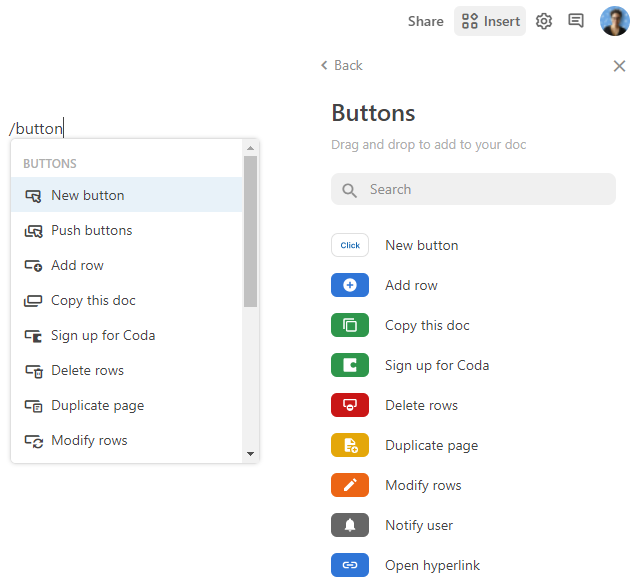Open the comments icon in header
The height and width of the screenshot is (580, 641).
pos(576,21)
